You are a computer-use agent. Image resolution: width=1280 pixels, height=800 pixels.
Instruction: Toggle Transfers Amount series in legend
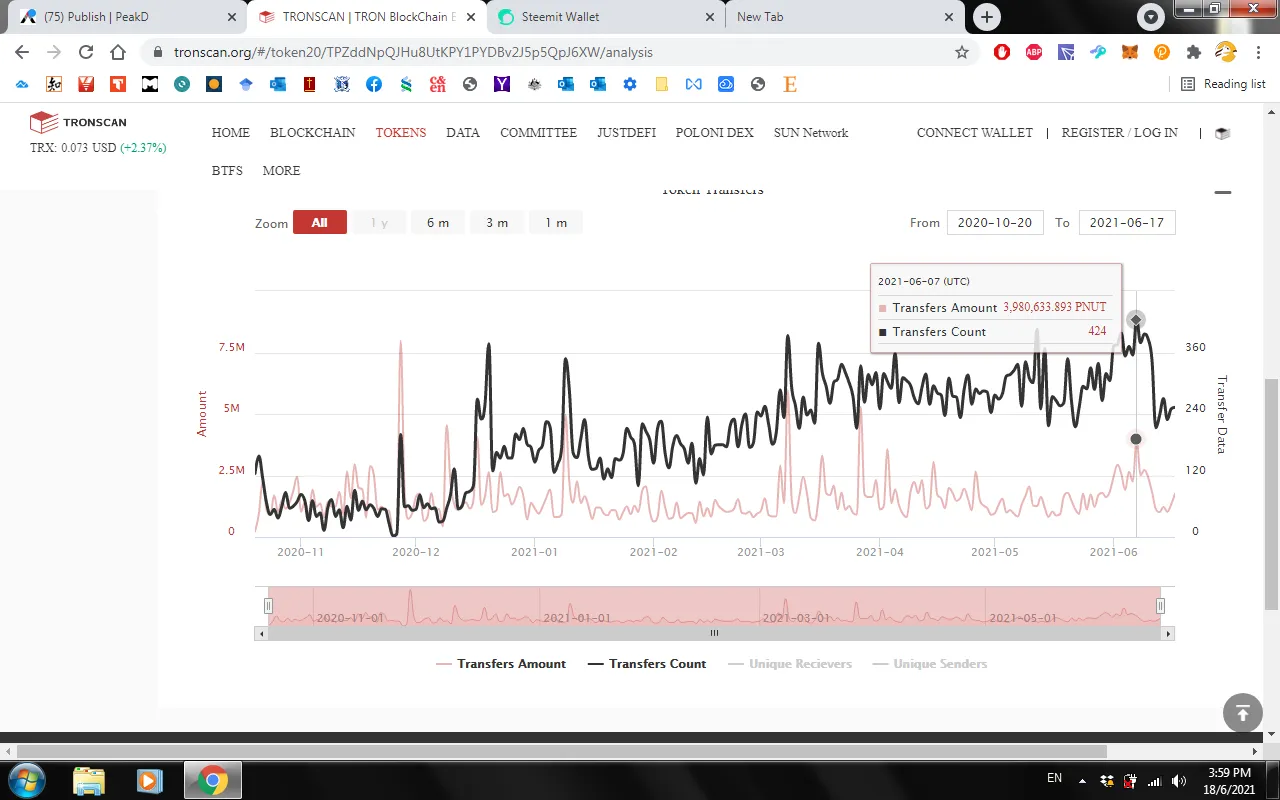pos(501,664)
